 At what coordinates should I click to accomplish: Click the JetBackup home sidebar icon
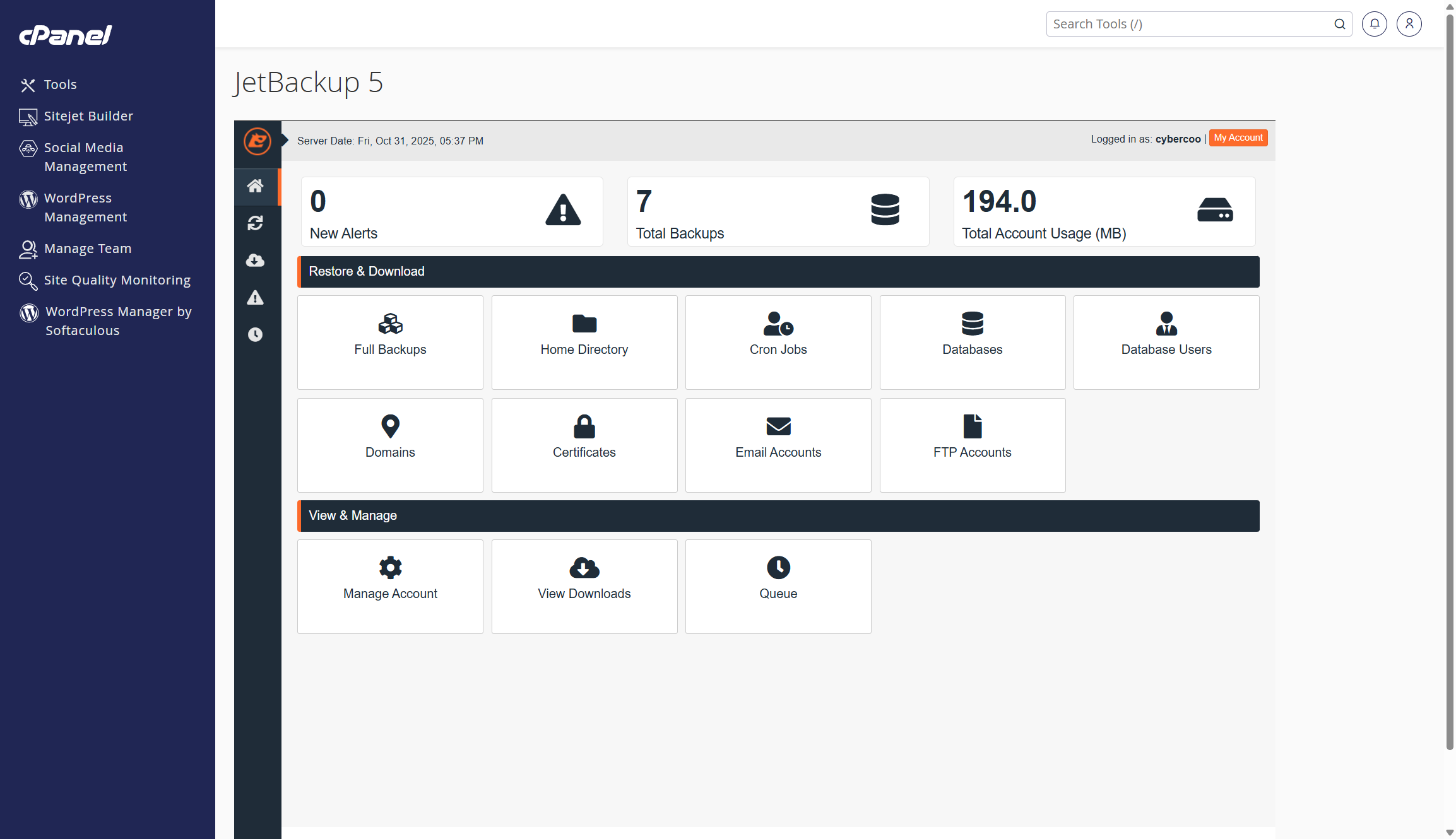click(x=255, y=186)
